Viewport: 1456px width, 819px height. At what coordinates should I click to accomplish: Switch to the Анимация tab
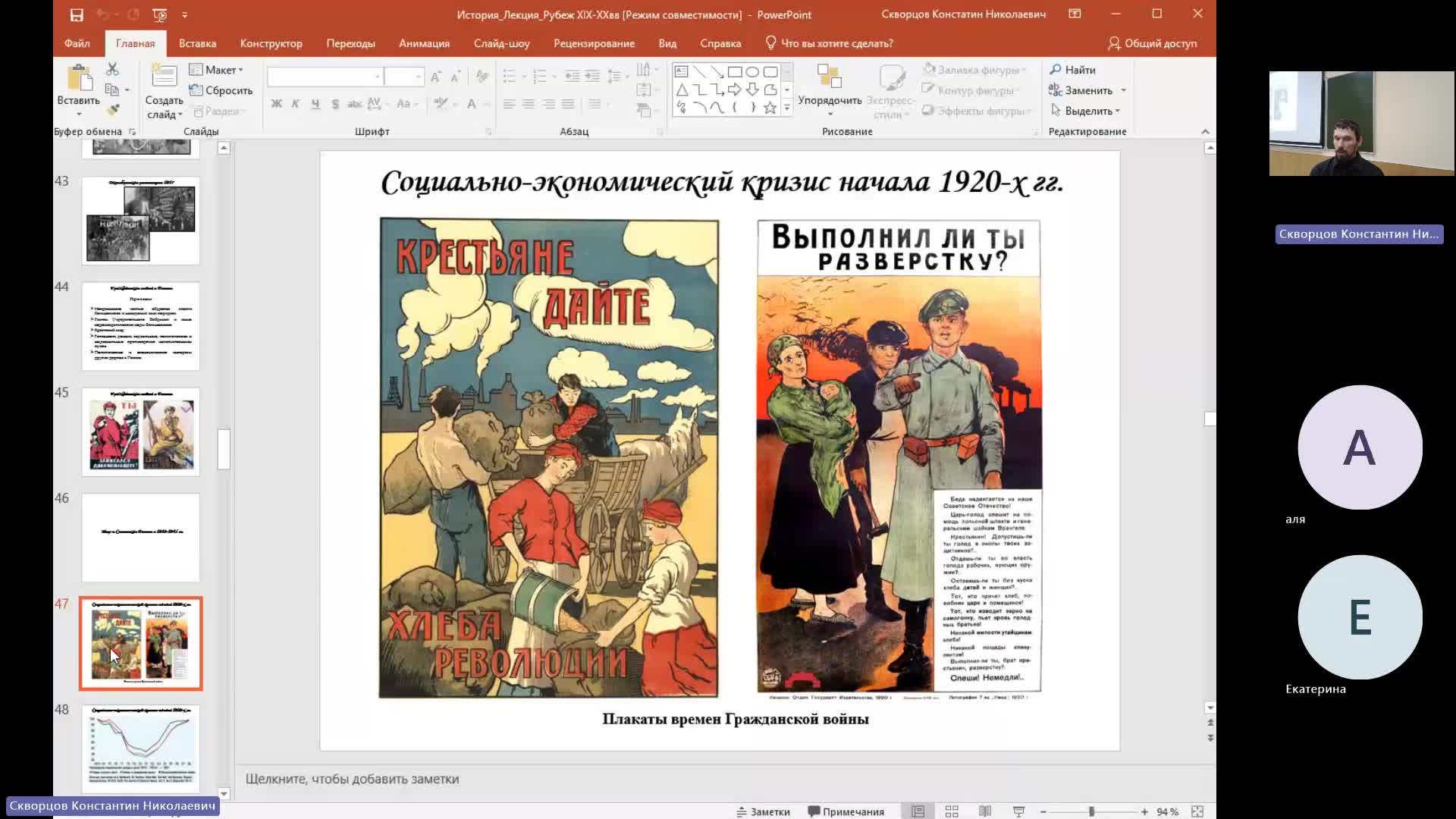click(424, 43)
